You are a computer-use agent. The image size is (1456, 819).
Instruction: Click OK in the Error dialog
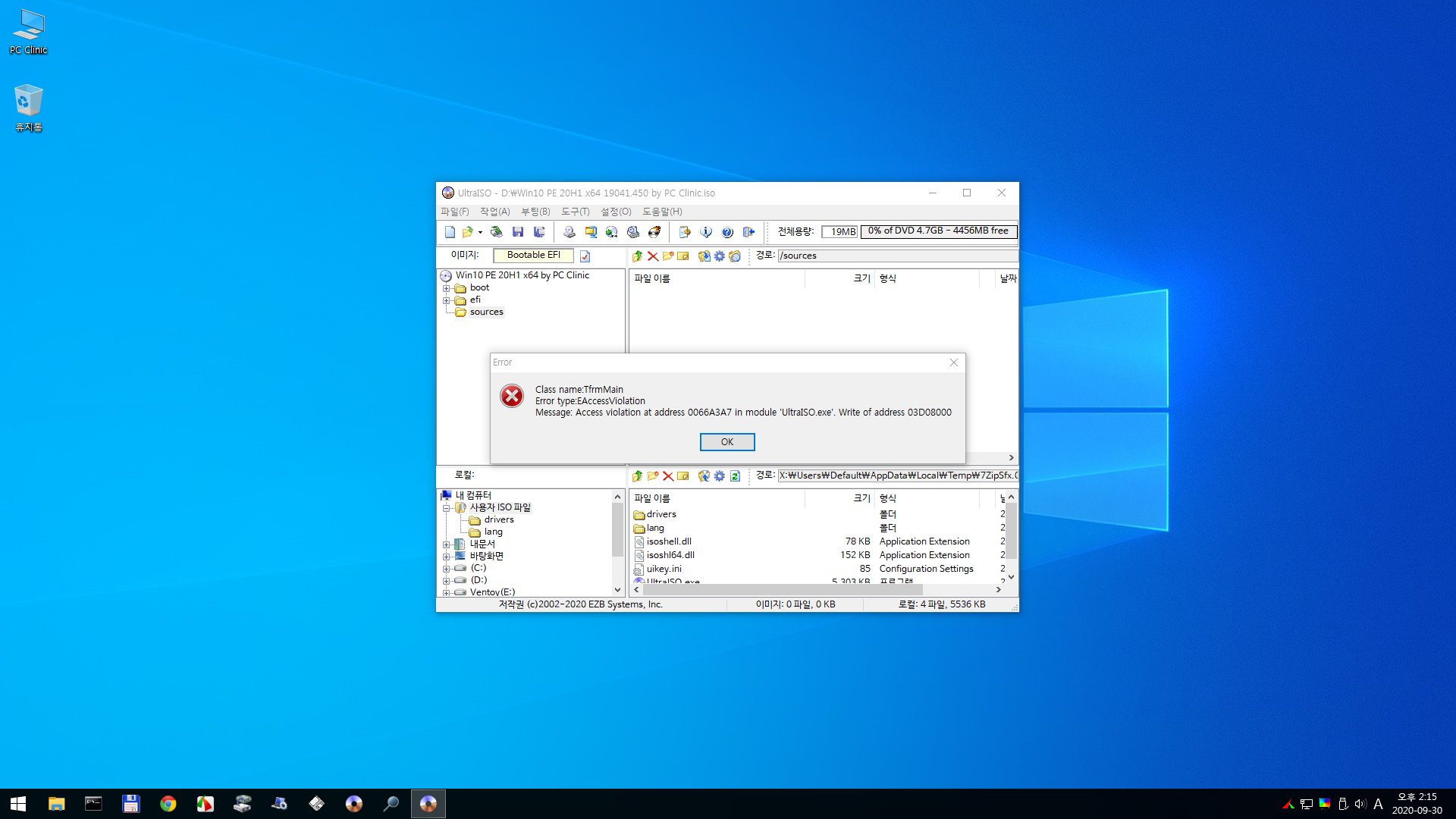[x=727, y=442]
